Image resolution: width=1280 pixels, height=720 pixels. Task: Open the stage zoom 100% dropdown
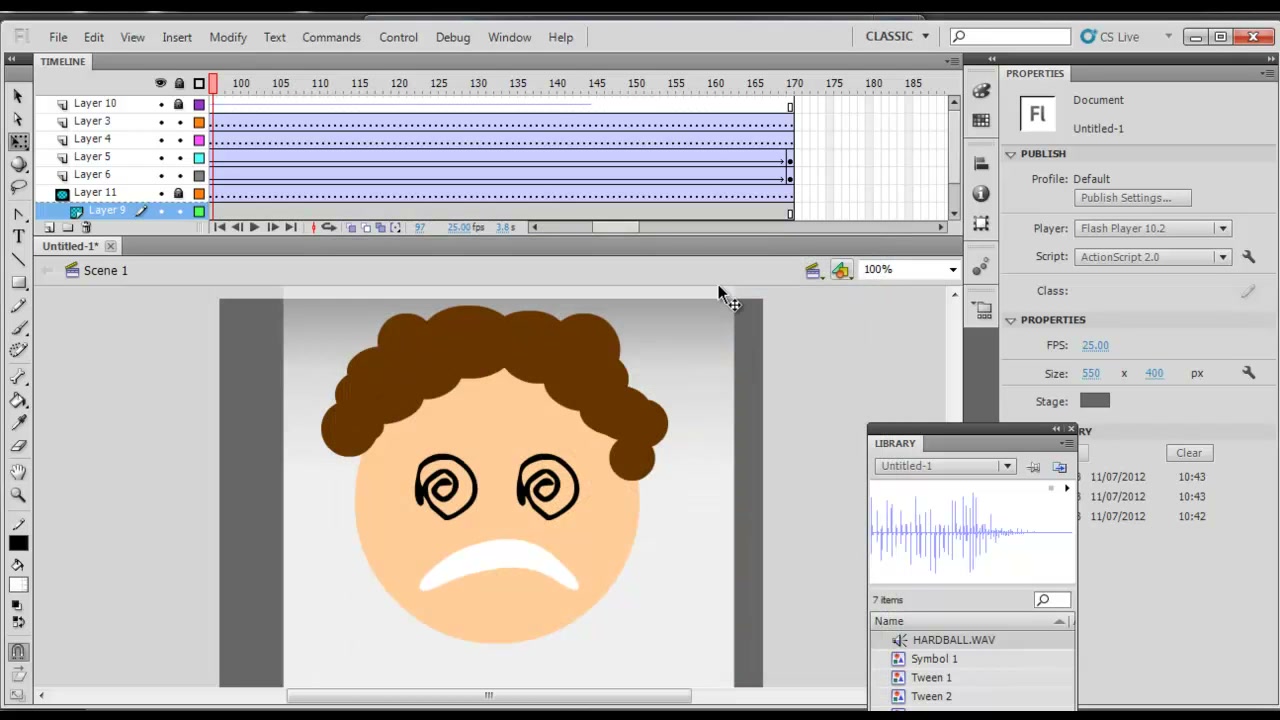(x=910, y=269)
